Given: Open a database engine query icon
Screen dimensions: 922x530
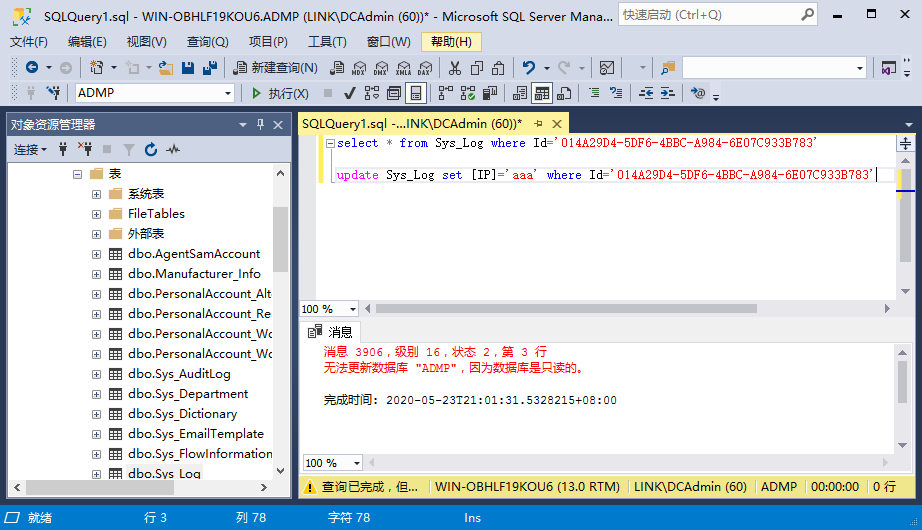Looking at the screenshot, I should 337,68.
